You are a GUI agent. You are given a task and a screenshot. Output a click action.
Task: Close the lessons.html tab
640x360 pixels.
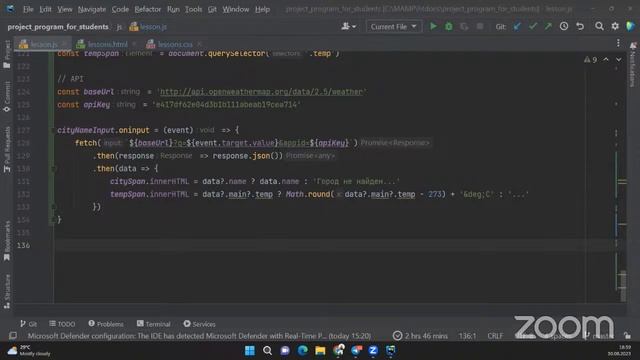click(134, 44)
